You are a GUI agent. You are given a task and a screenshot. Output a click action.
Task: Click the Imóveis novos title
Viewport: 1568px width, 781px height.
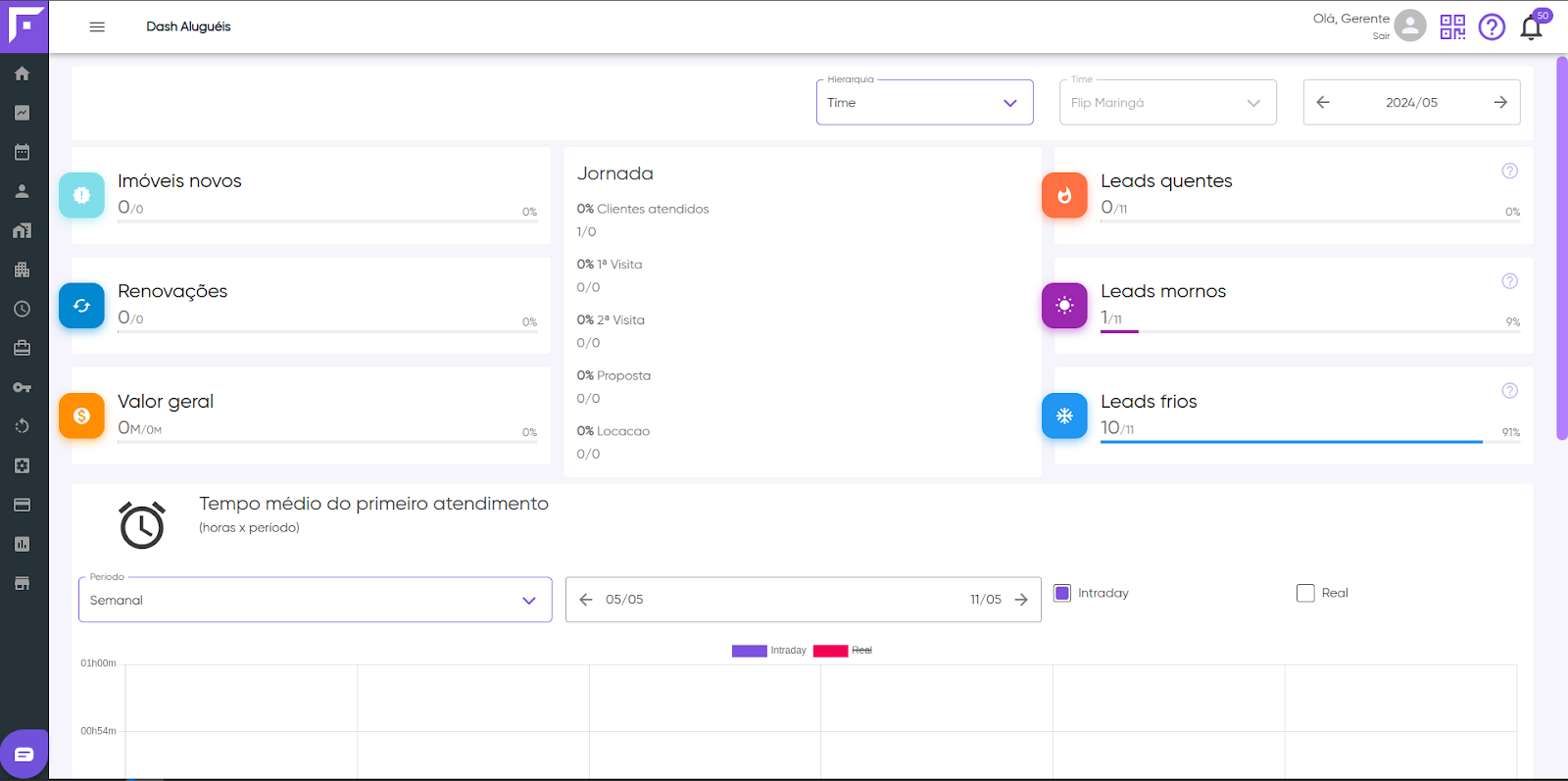tap(179, 181)
